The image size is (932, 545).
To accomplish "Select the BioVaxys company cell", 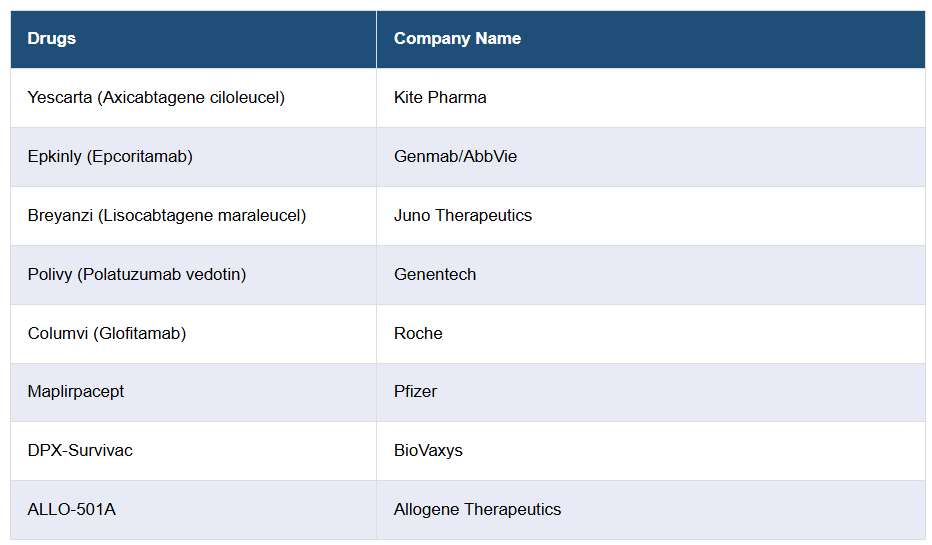I will tap(428, 451).
